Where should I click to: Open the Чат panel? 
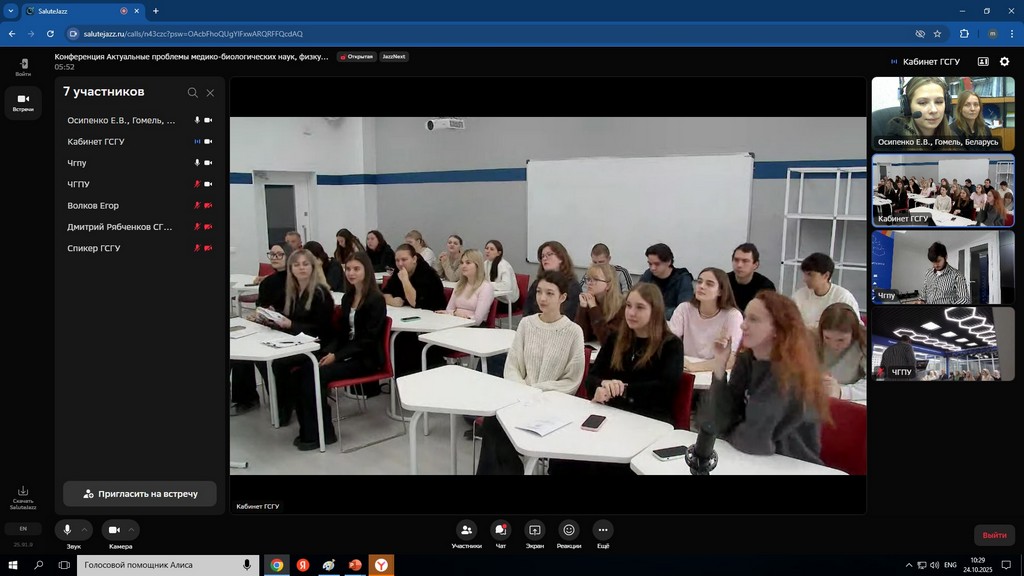[501, 530]
